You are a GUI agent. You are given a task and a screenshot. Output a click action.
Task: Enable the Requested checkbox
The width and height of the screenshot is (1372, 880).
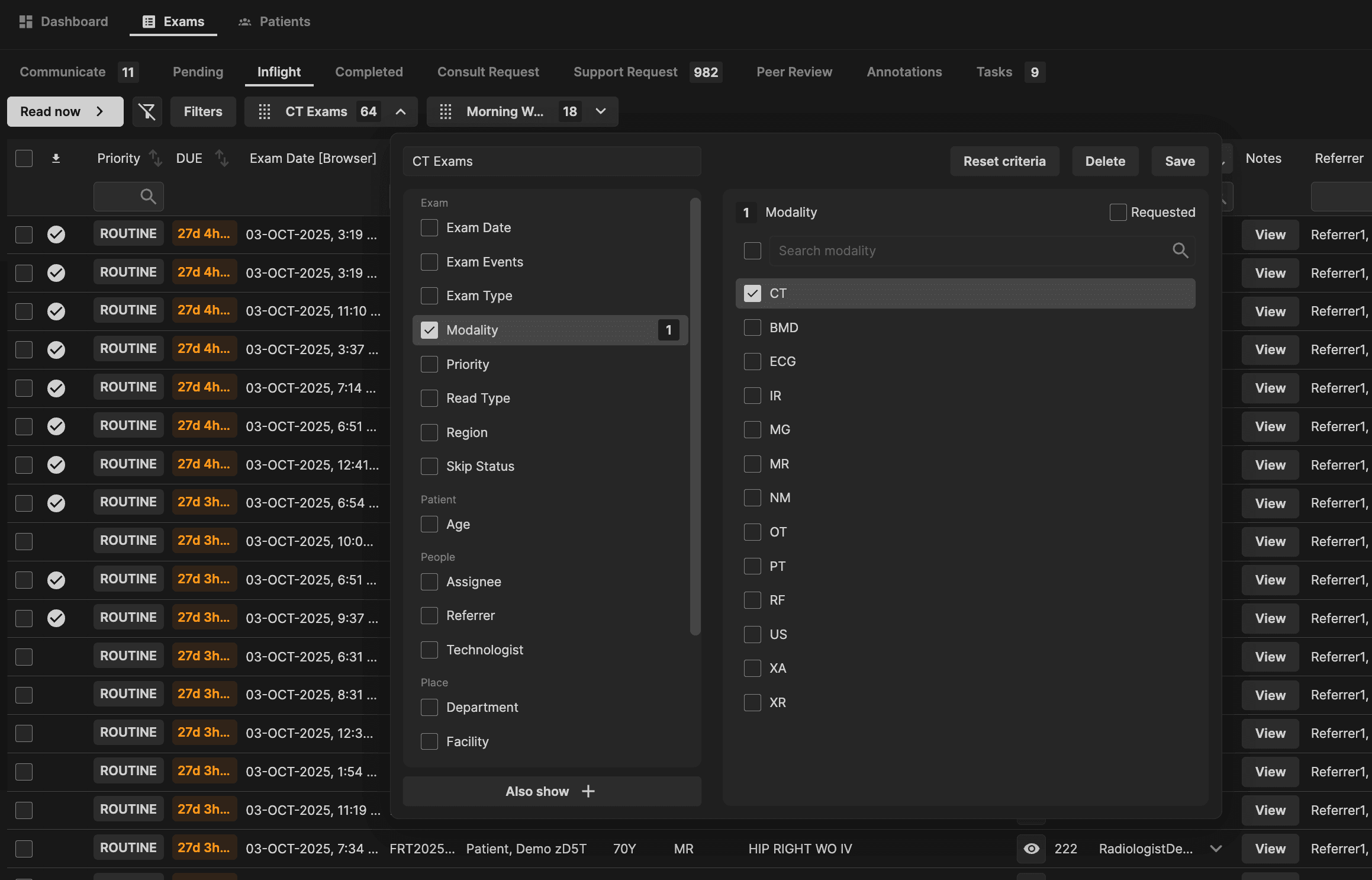(1117, 212)
